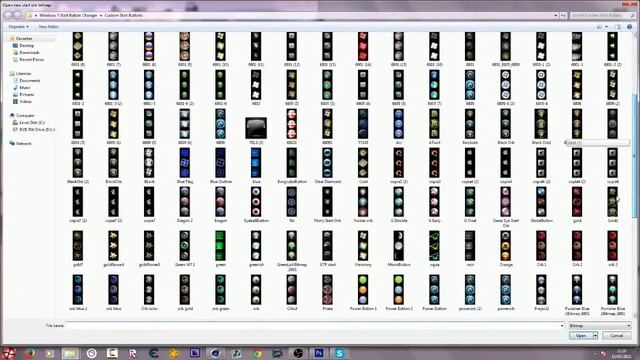Open the Bitmap file type dropdown
This screenshot has height=360, width=640.
pos(600,326)
